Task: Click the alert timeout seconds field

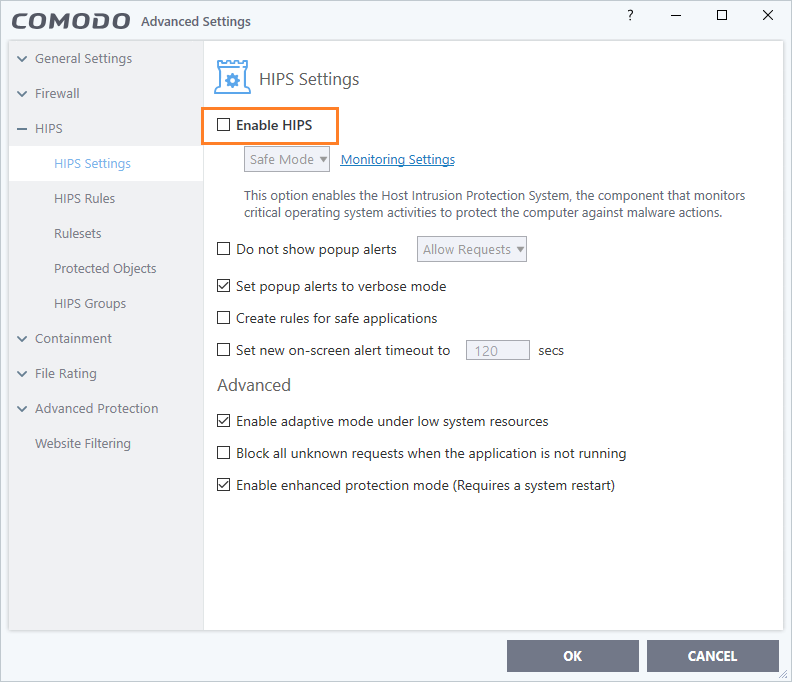Action: [497, 350]
